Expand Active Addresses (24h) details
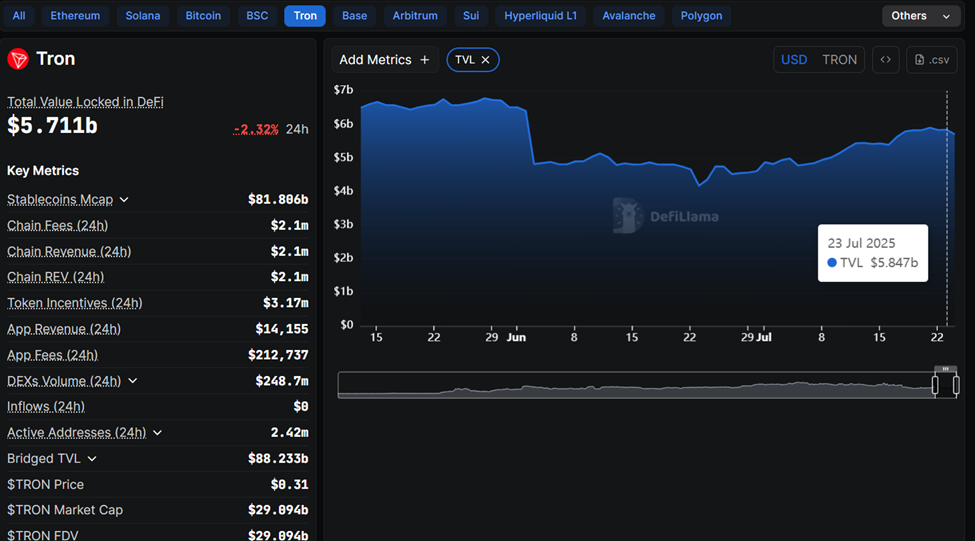The height and width of the screenshot is (541, 975). (157, 433)
